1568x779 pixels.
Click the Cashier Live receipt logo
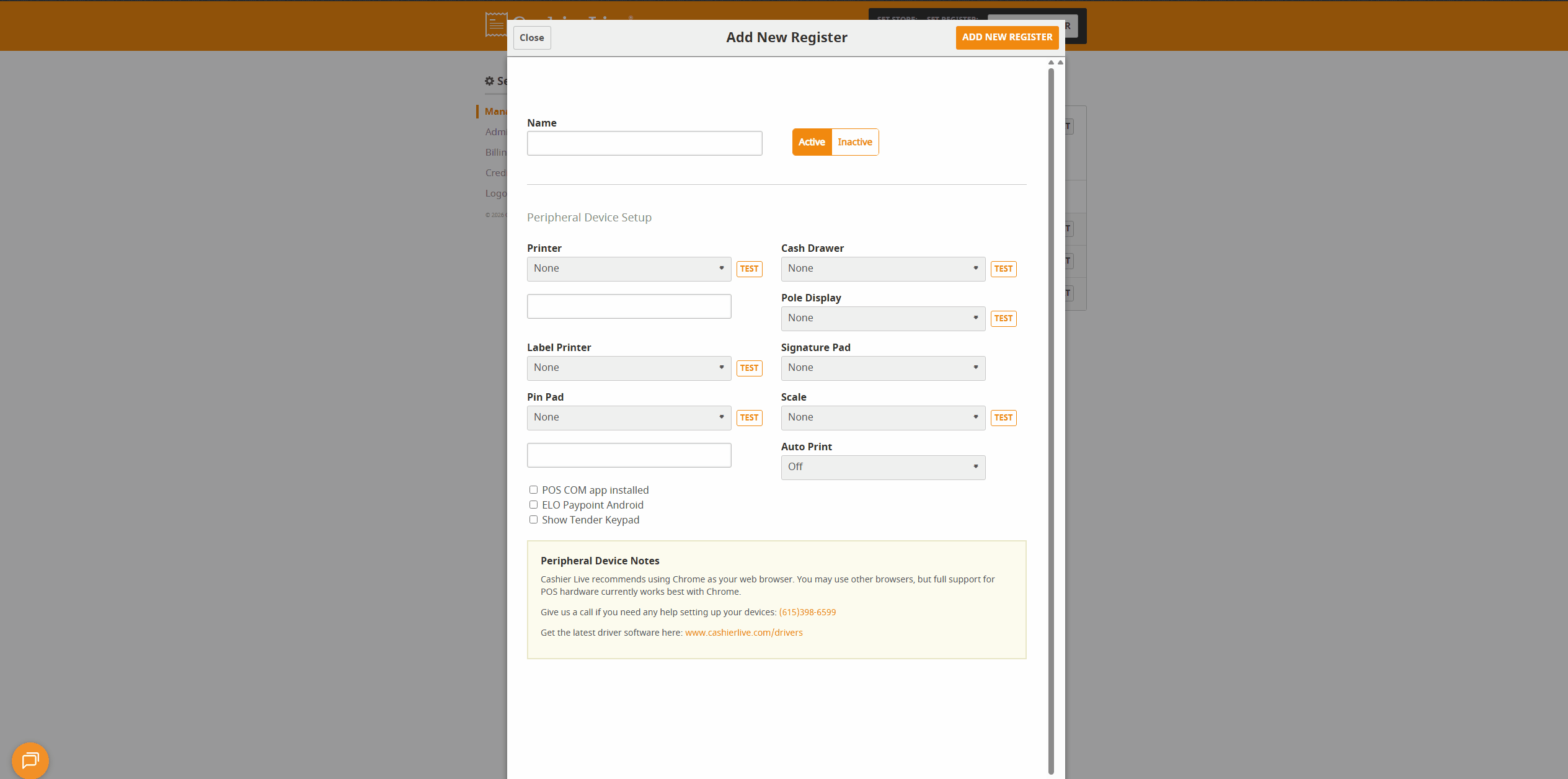pos(495,25)
